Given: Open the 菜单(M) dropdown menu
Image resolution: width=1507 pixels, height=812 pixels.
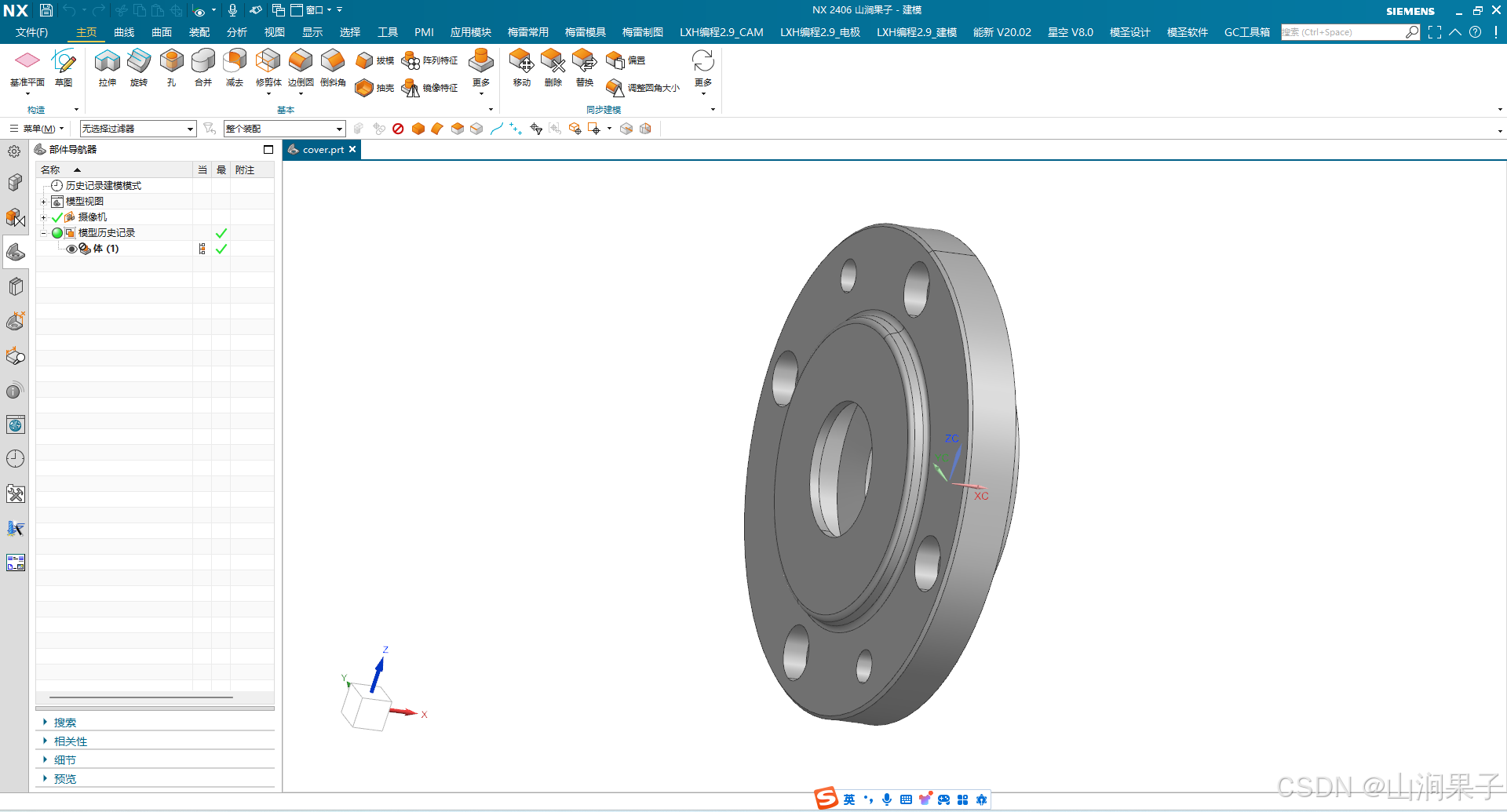Looking at the screenshot, I should coord(36,129).
